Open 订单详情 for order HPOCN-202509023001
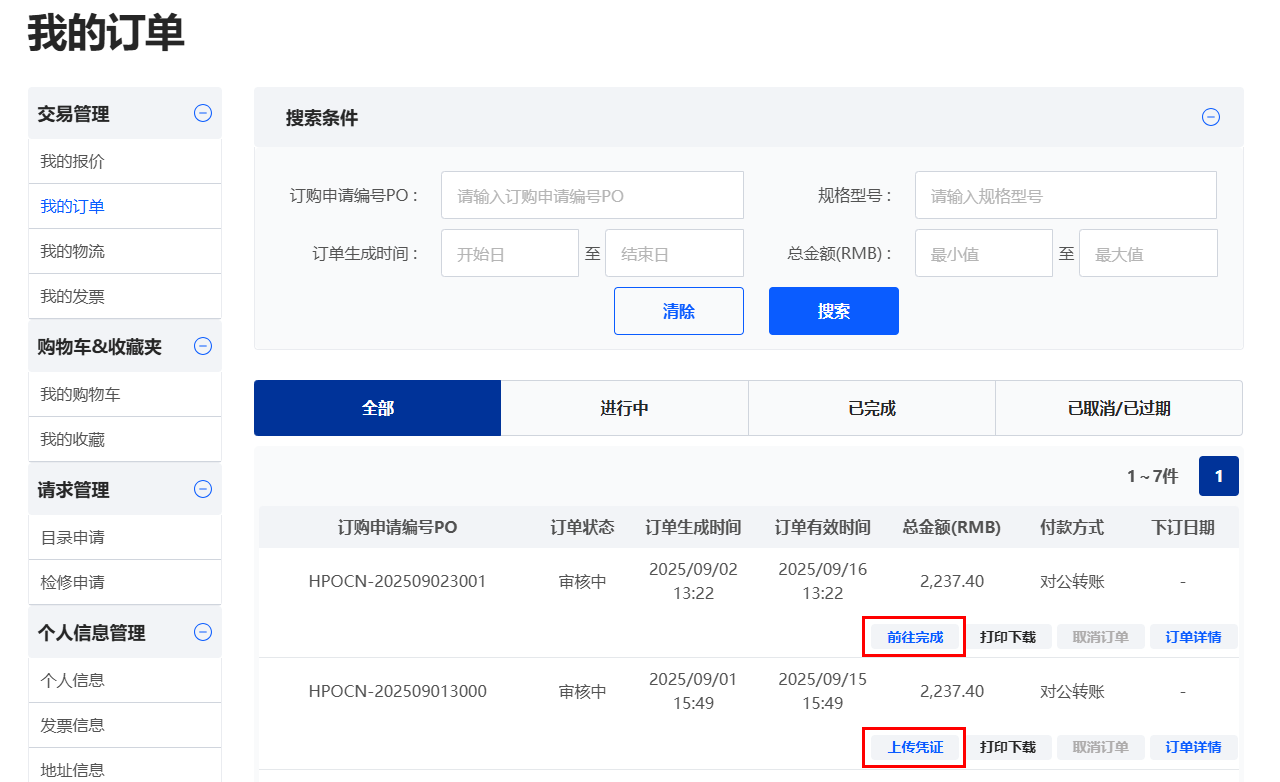This screenshot has width=1280, height=782. tap(1193, 637)
